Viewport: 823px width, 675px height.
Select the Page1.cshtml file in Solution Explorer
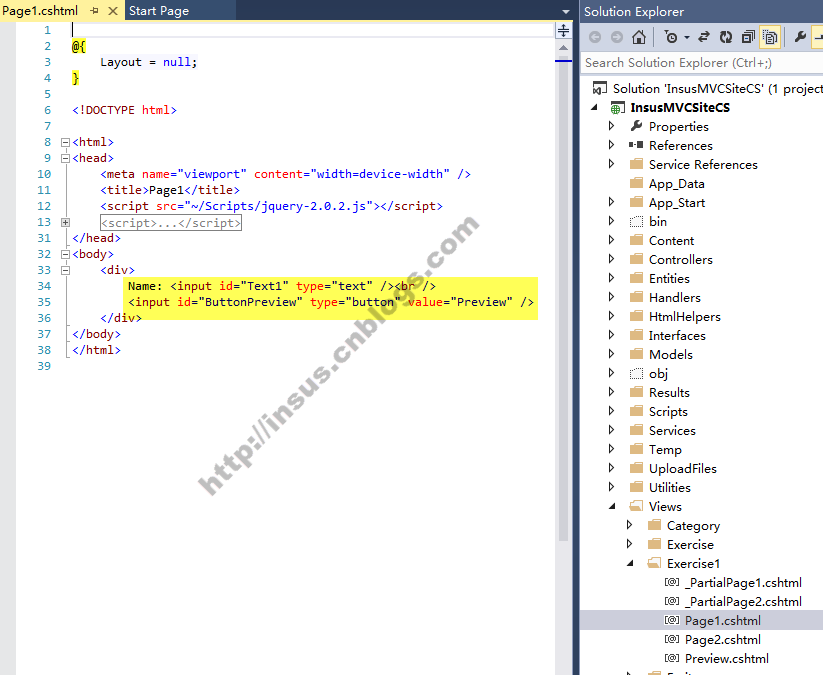point(722,620)
